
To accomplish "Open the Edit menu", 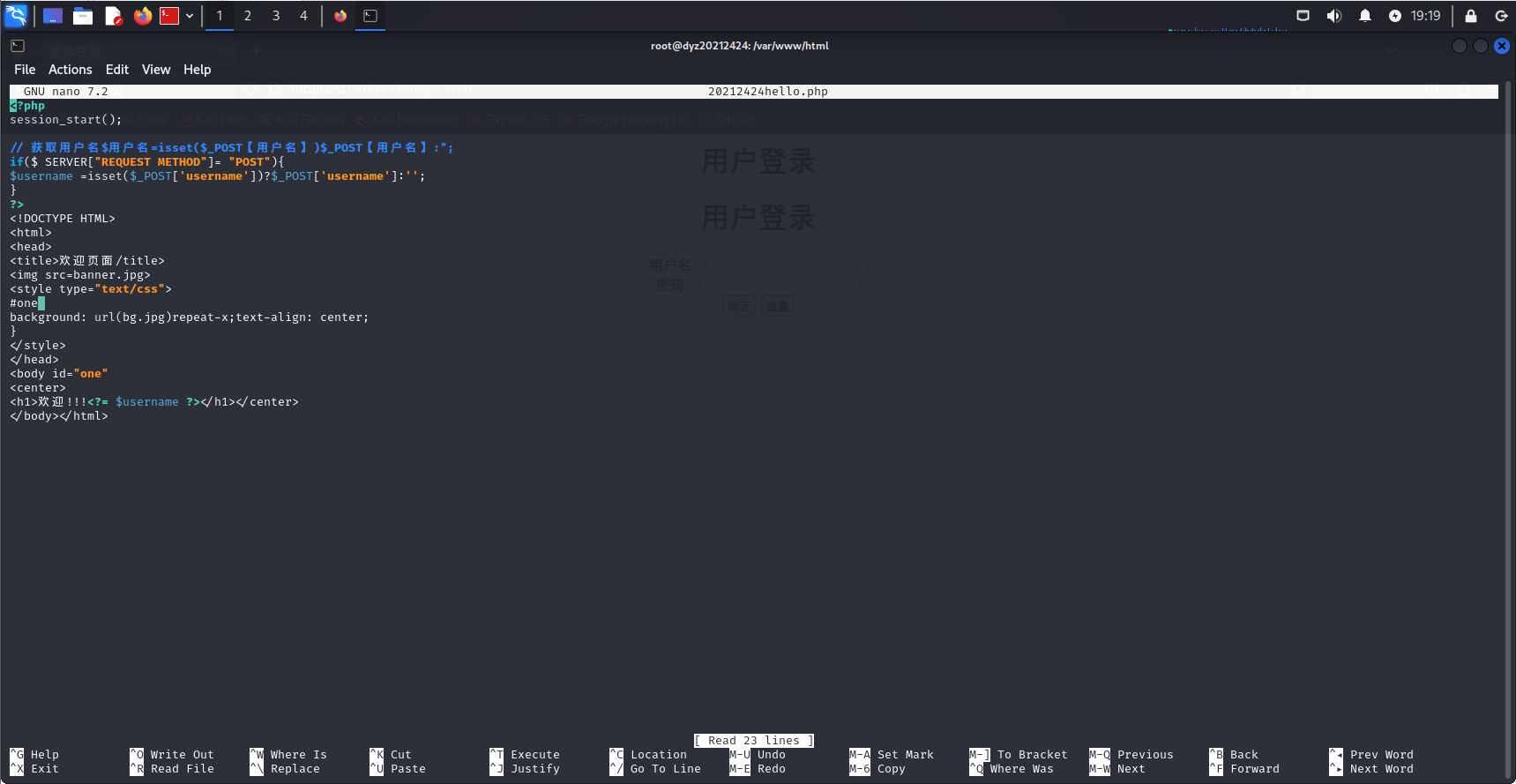I will click(x=117, y=70).
